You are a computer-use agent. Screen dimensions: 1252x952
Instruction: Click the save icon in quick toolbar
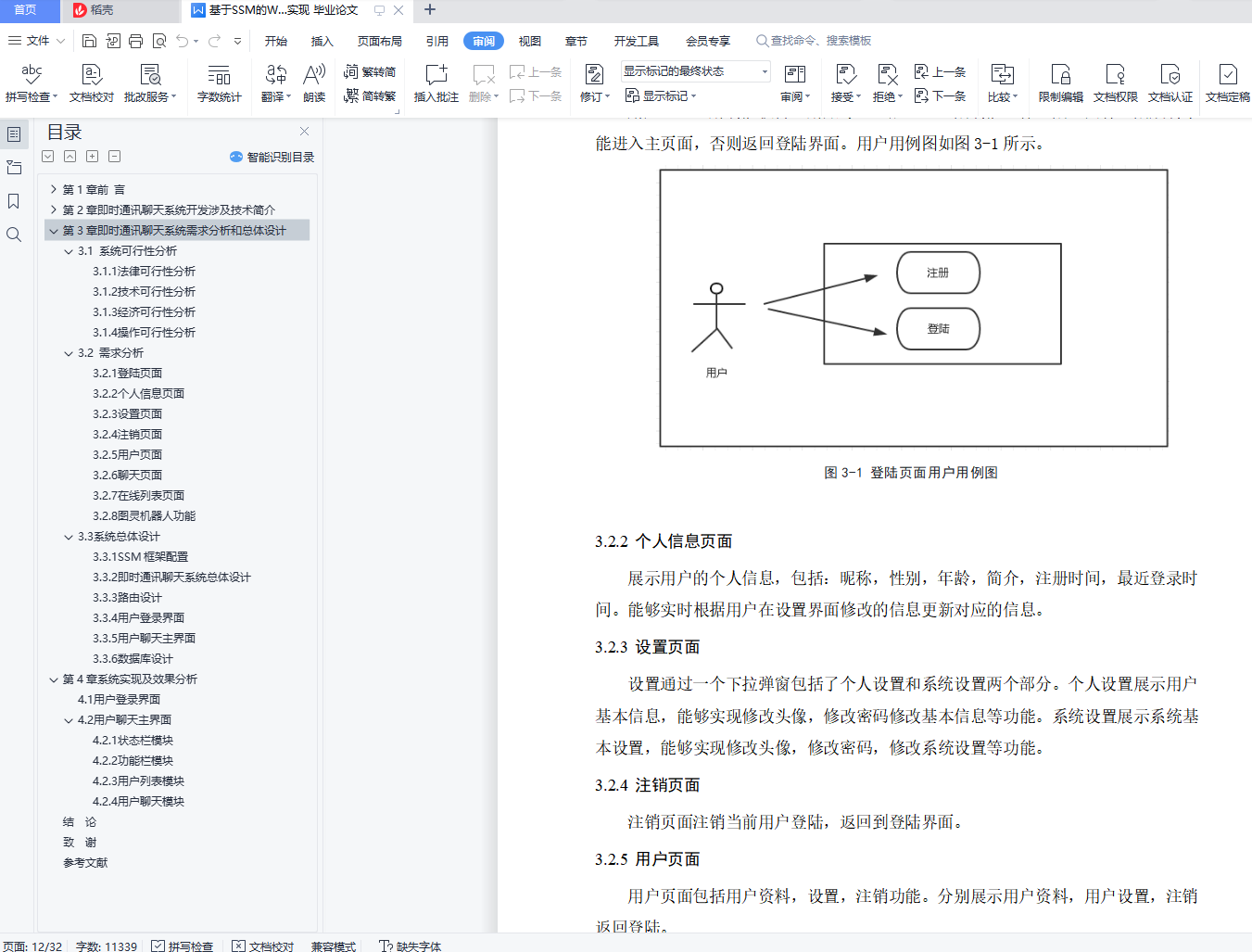click(89, 41)
